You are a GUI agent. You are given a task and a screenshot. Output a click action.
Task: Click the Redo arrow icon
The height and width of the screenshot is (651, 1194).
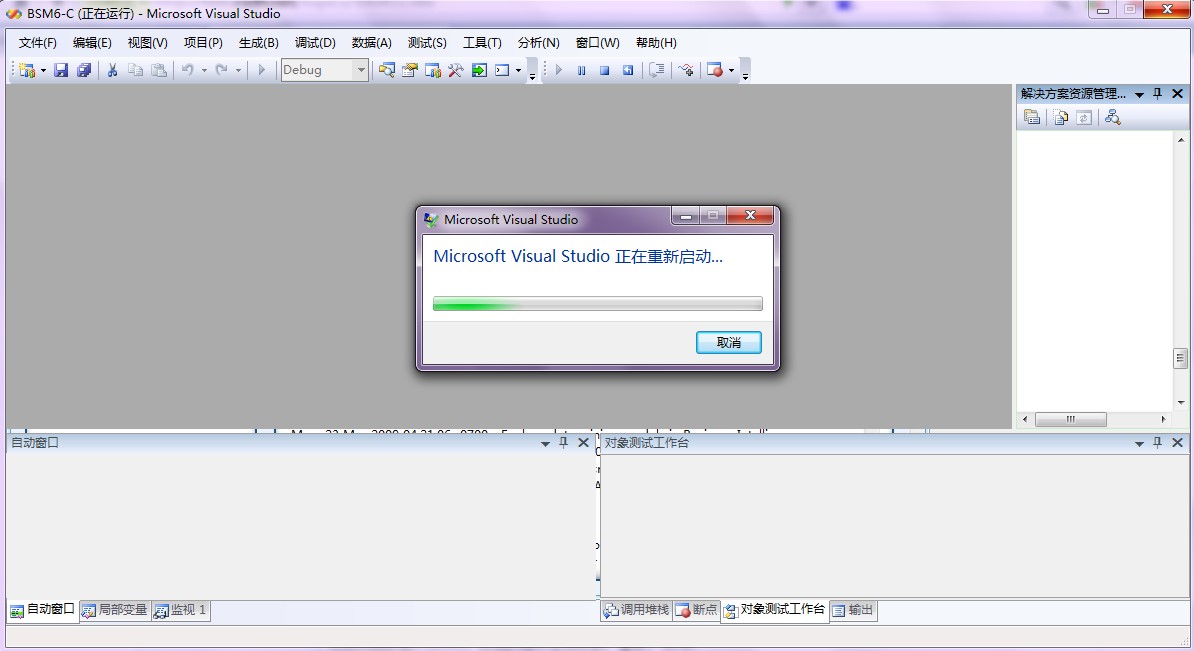(222, 70)
